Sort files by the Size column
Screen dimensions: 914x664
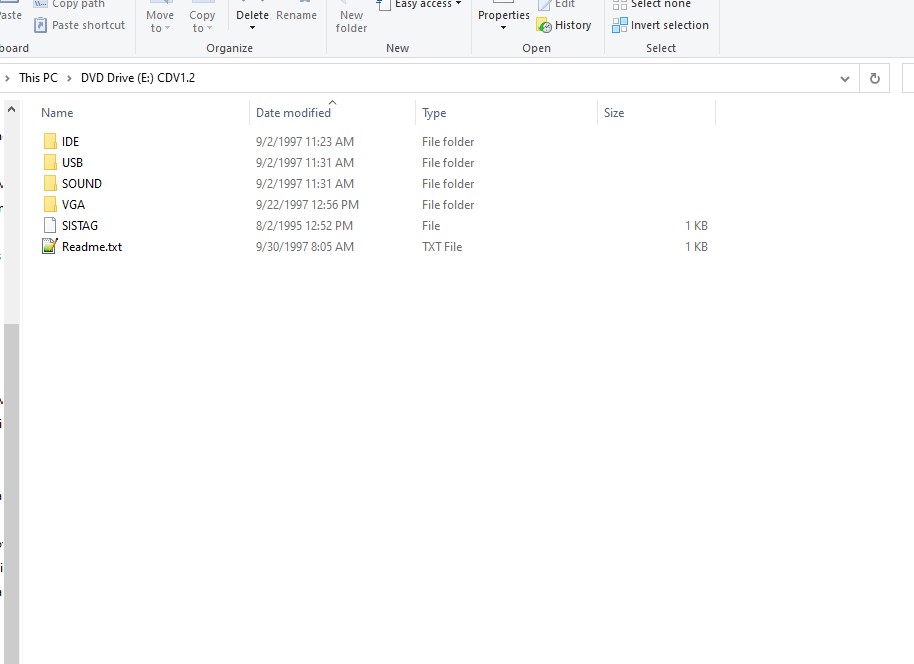(614, 113)
